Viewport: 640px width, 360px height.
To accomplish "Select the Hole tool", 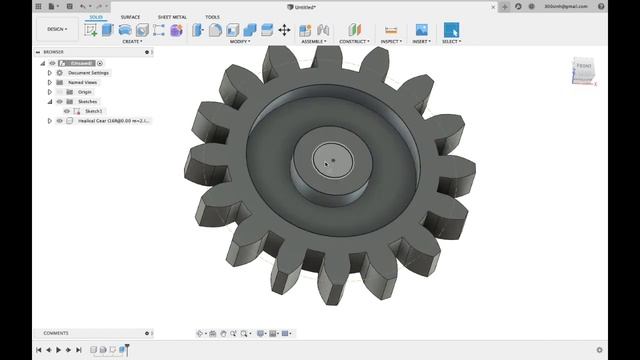I will coord(142,30).
